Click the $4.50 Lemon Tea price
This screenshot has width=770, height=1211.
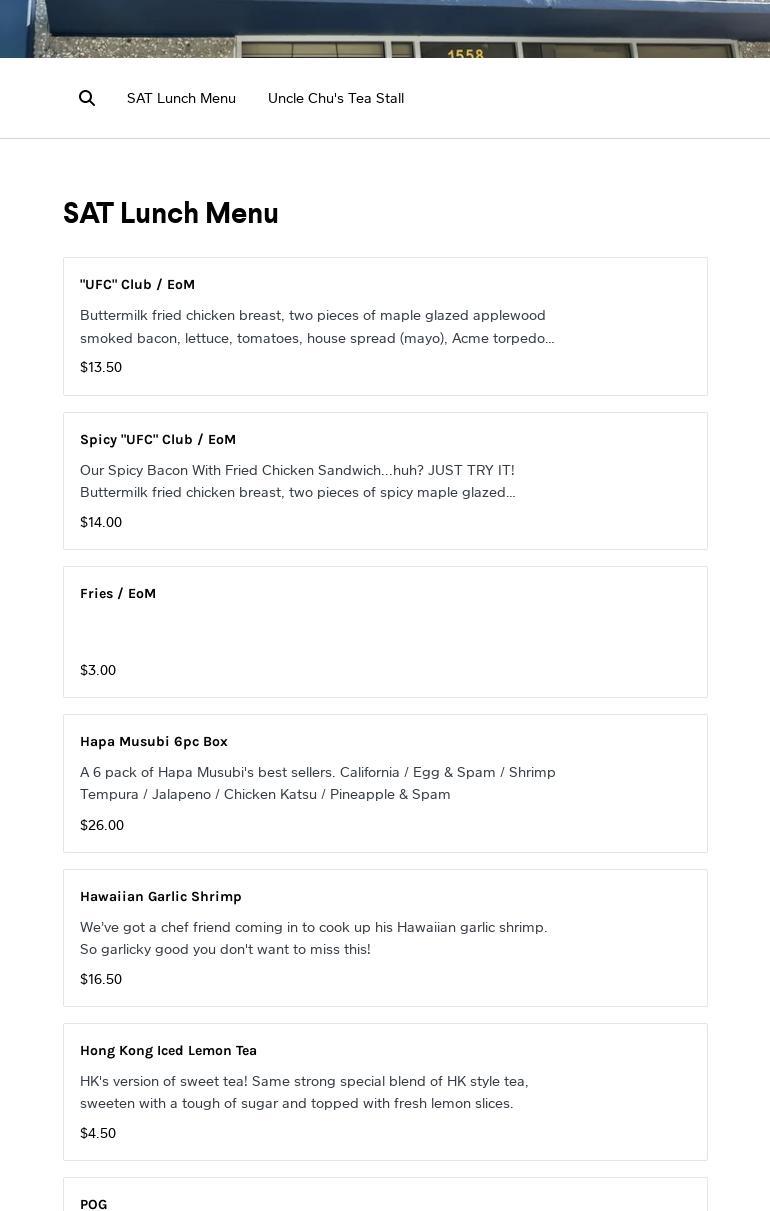click(x=98, y=1133)
